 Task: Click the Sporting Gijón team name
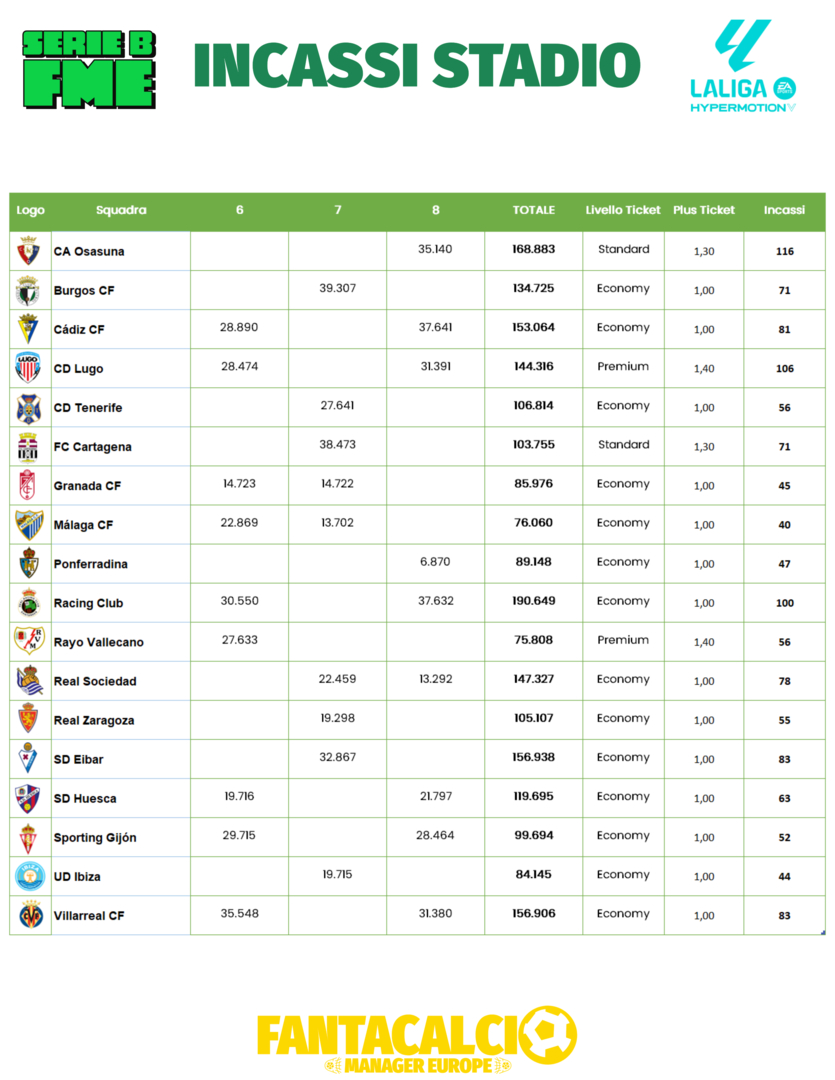[x=94, y=837]
